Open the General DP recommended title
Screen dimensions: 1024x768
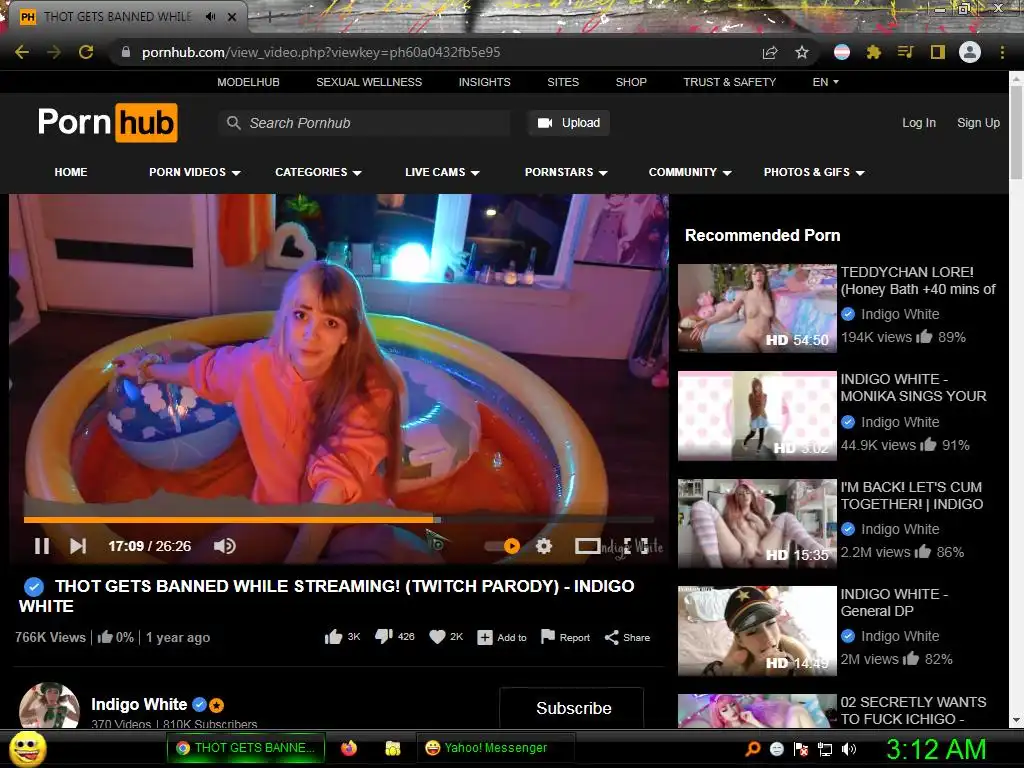pos(893,602)
